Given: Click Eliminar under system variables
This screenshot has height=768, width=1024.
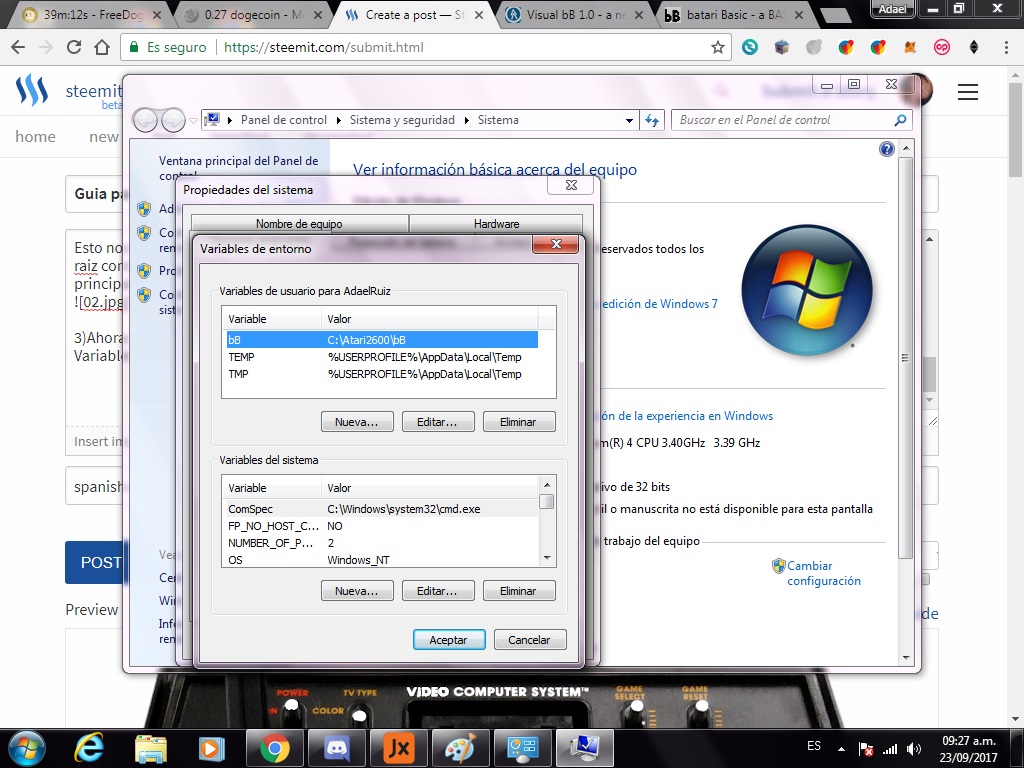Looking at the screenshot, I should (519, 591).
